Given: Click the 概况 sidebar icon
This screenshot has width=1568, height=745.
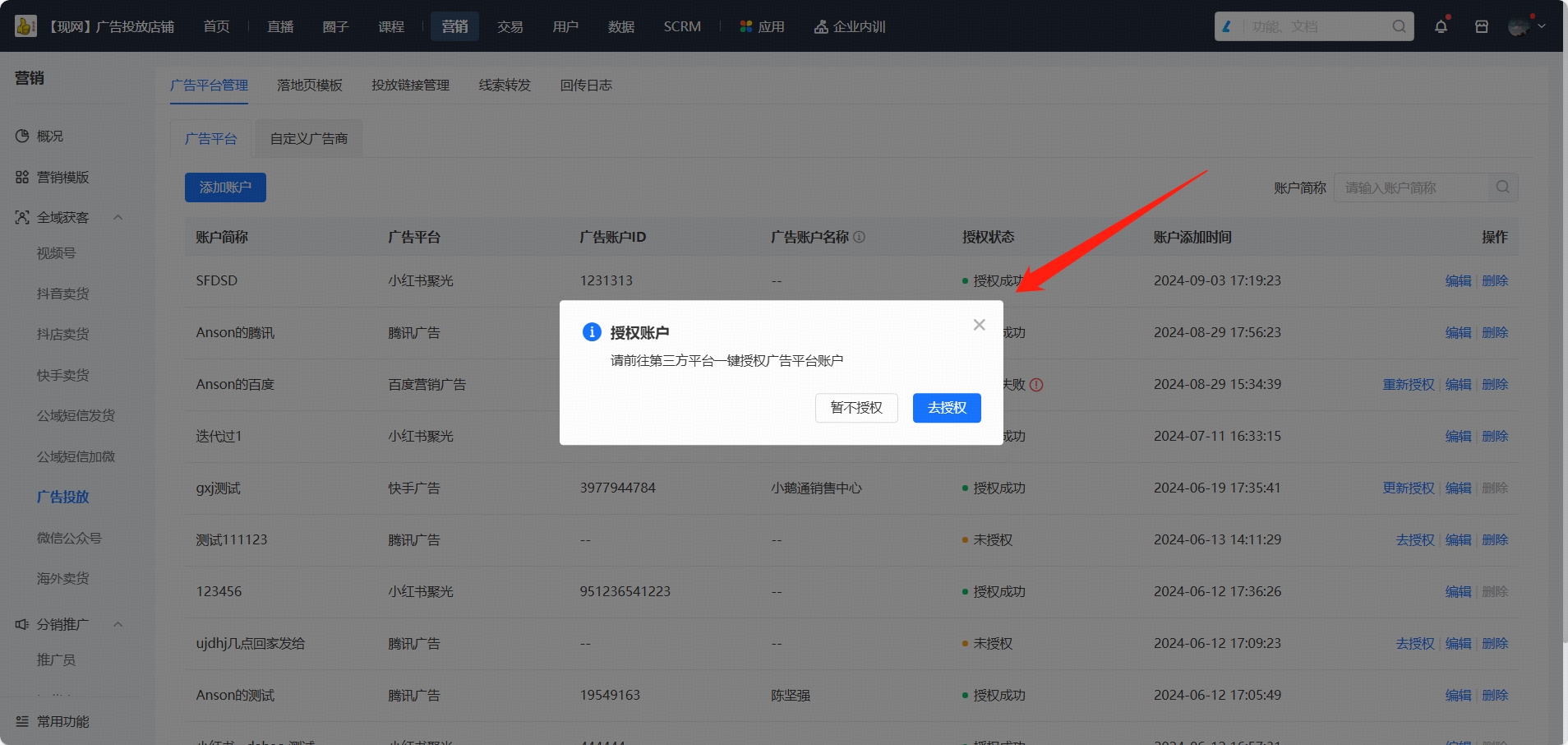Looking at the screenshot, I should tap(22, 136).
